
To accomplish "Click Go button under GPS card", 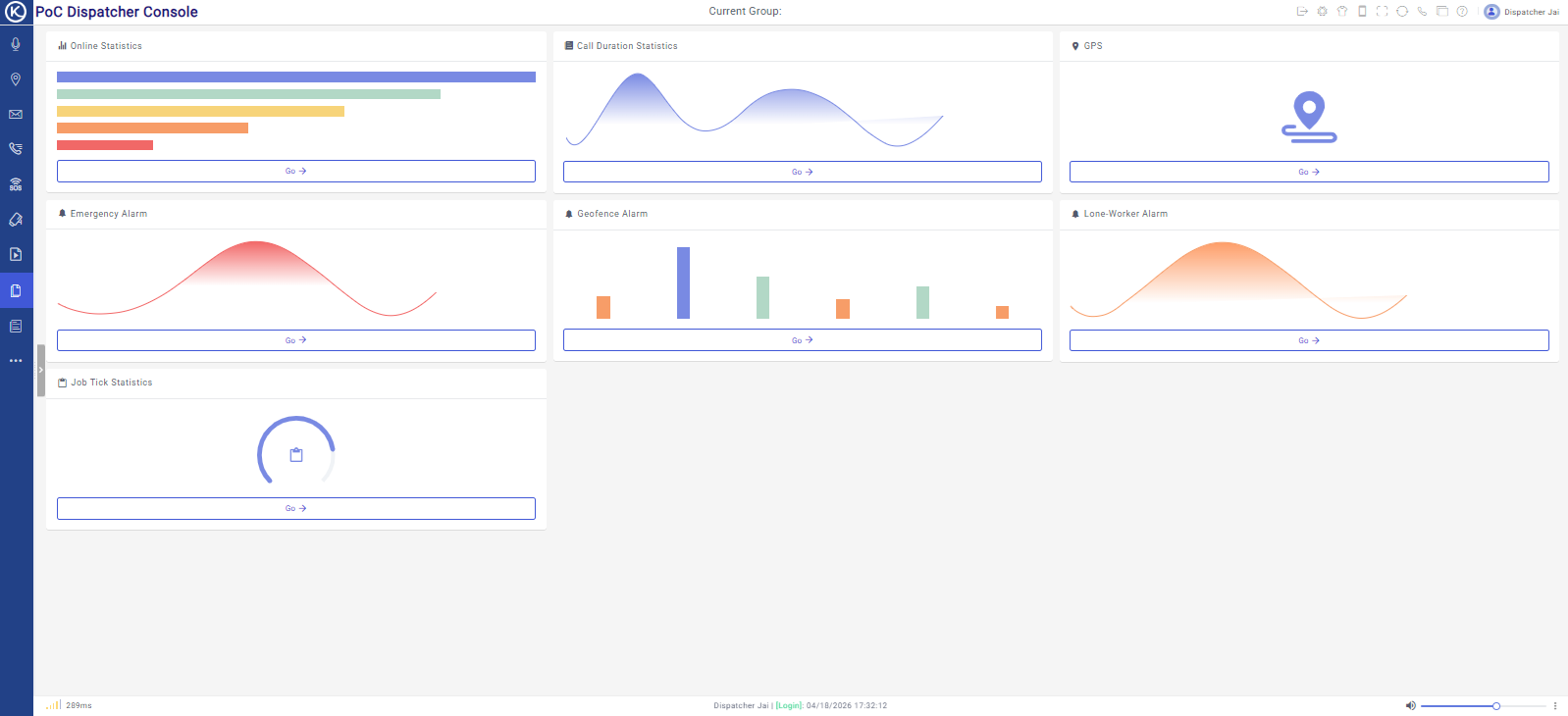I will tap(1309, 172).
